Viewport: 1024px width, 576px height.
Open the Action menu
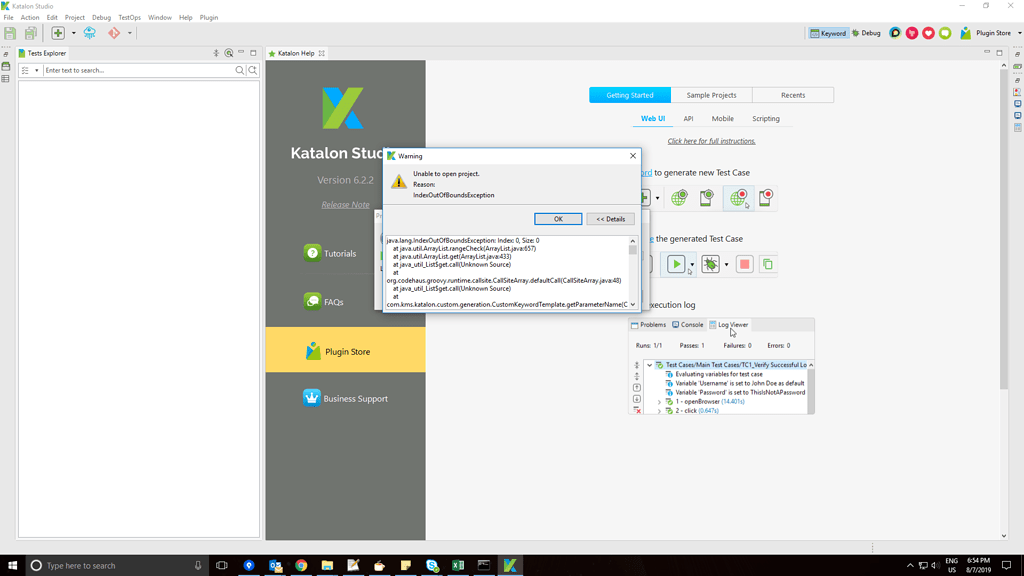pyautogui.click(x=29, y=18)
